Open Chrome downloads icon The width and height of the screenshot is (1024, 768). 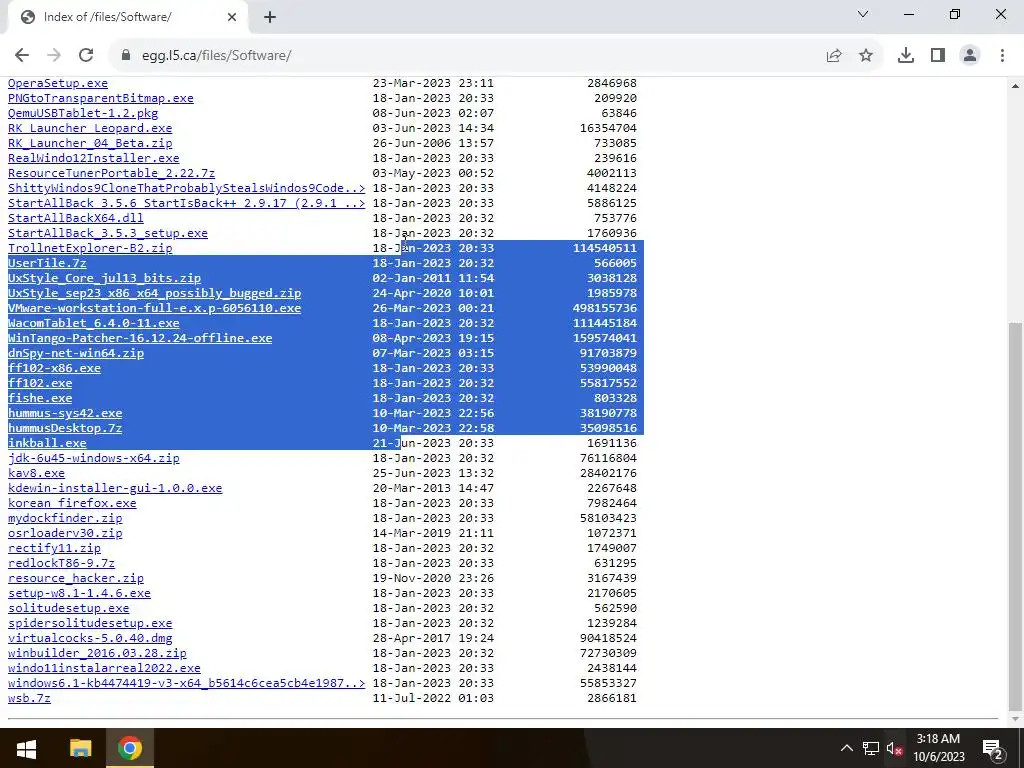pos(906,56)
